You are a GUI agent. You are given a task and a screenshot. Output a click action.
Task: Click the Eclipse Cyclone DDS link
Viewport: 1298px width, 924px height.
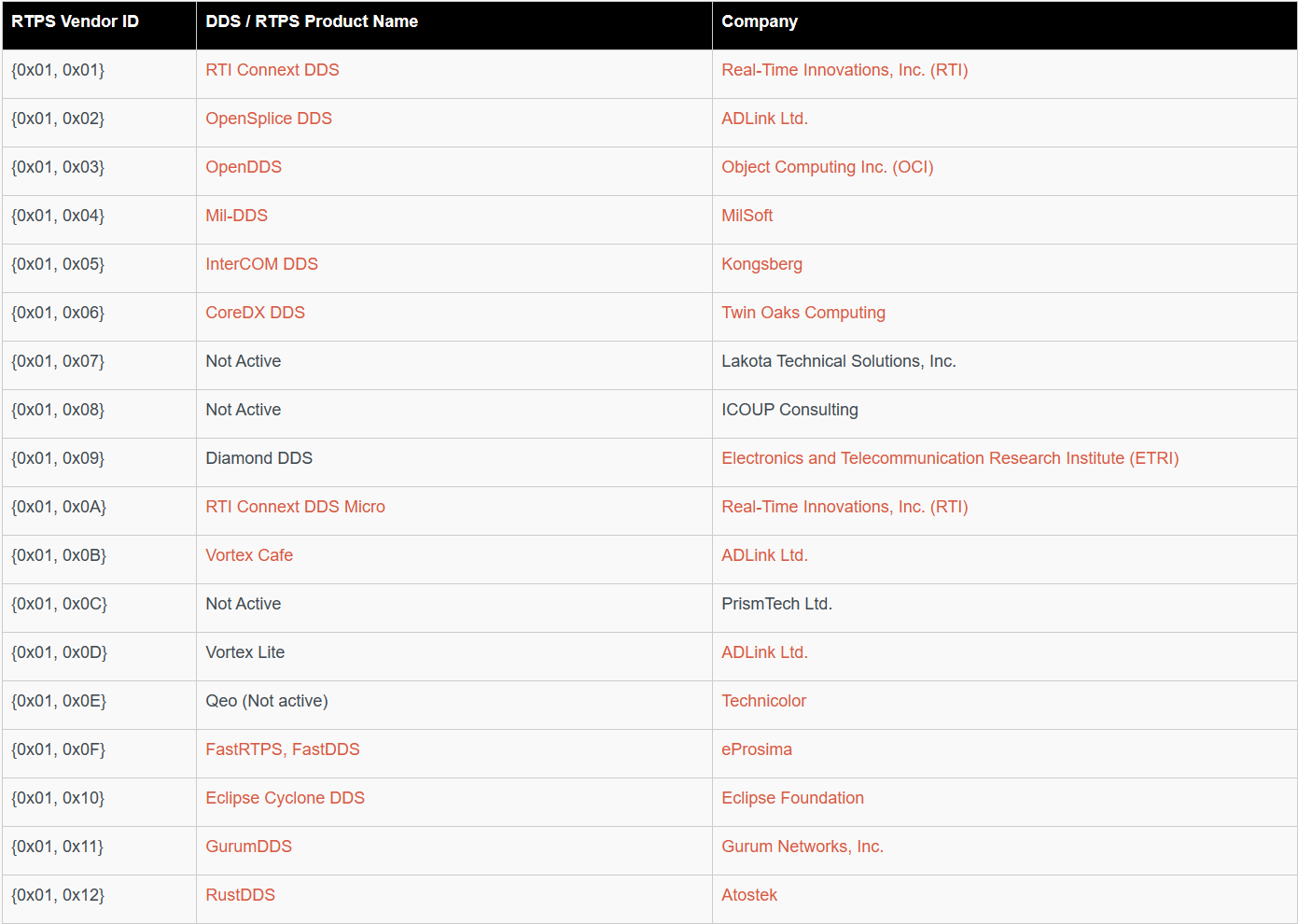(x=285, y=798)
